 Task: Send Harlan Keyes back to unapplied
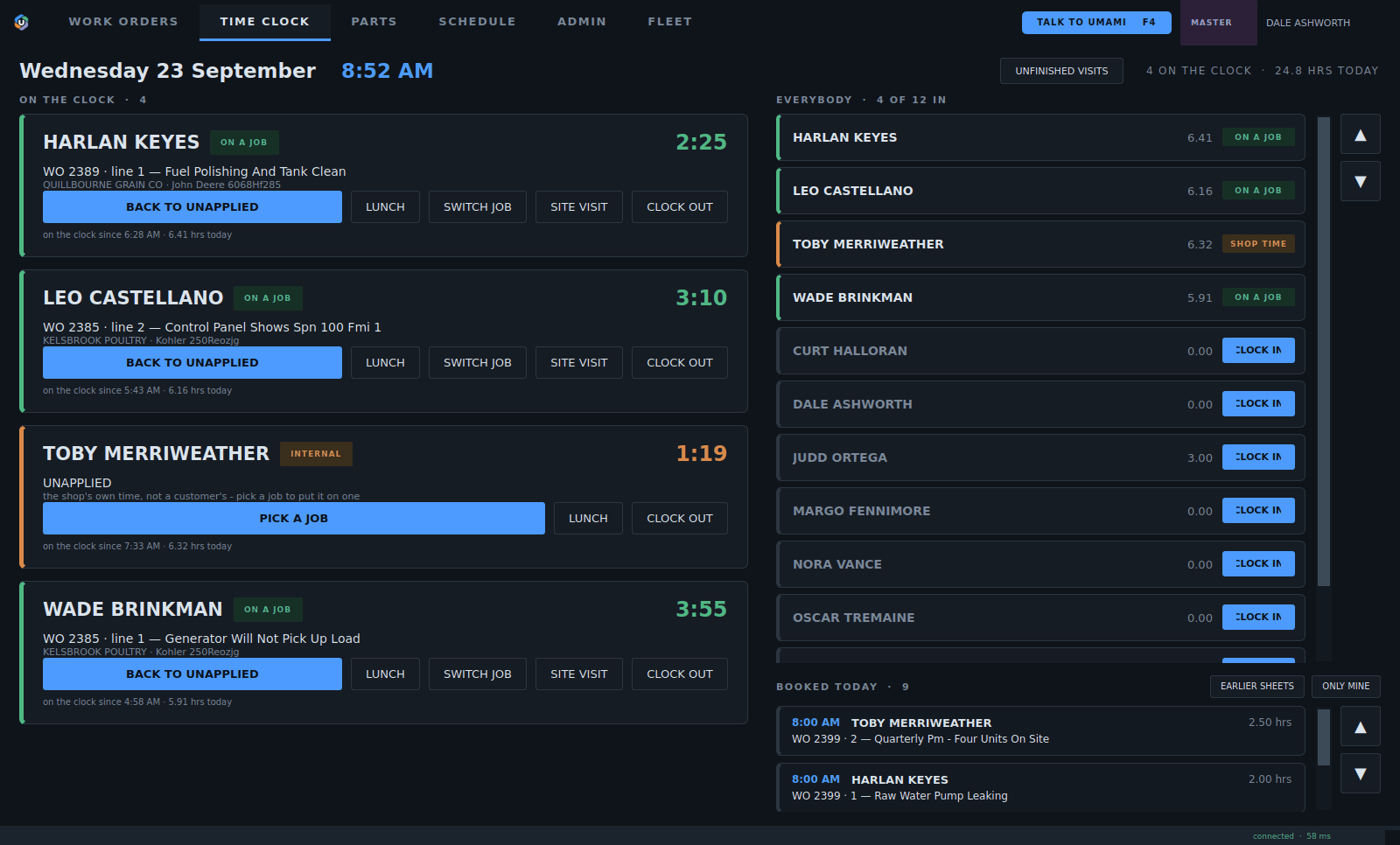(192, 207)
